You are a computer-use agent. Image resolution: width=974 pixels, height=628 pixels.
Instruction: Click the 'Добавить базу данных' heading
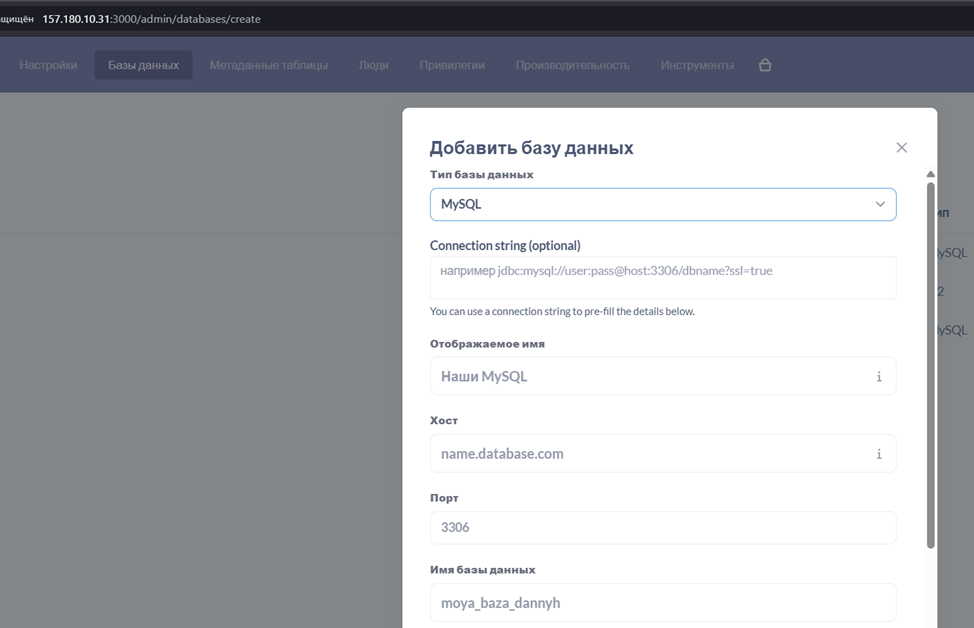531,148
